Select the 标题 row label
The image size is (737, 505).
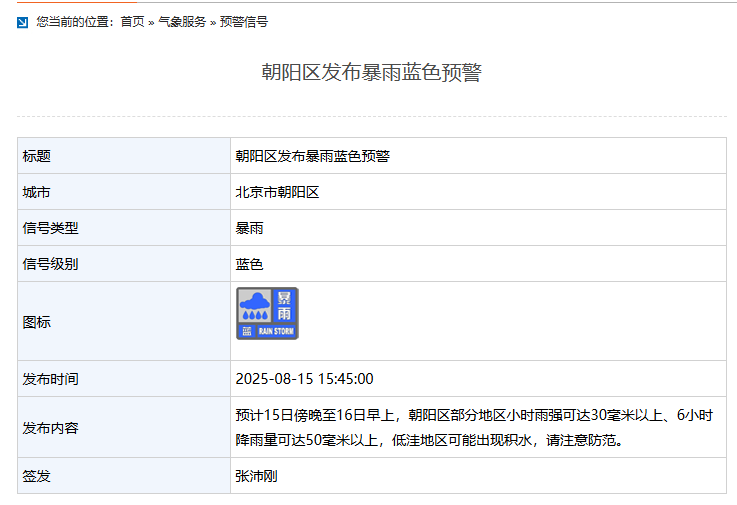(37, 156)
